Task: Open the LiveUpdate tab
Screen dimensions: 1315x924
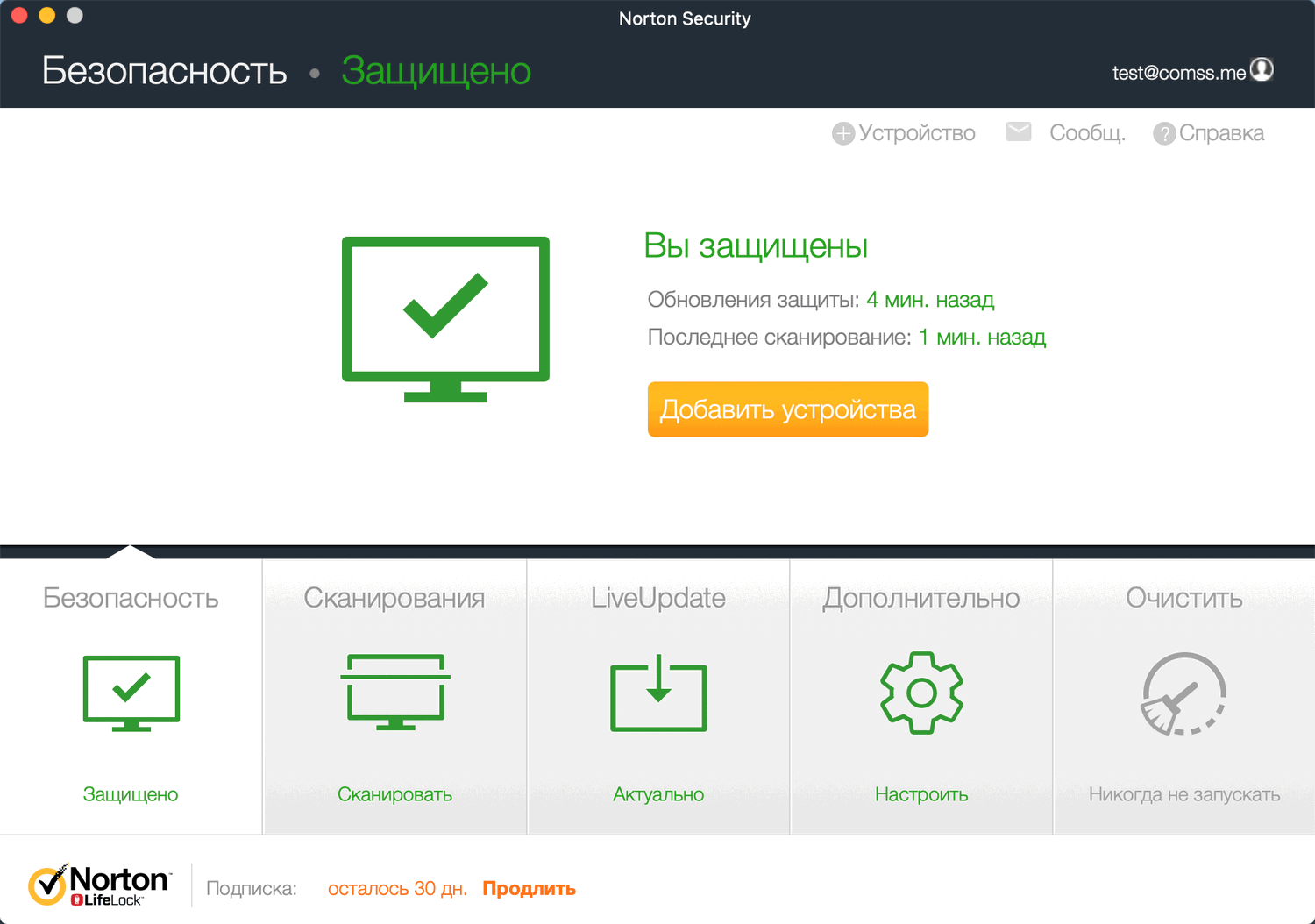Action: [658, 598]
